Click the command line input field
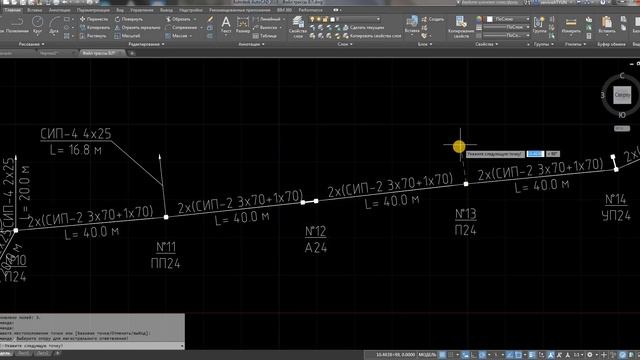The height and width of the screenshot is (360, 640). 90,346
